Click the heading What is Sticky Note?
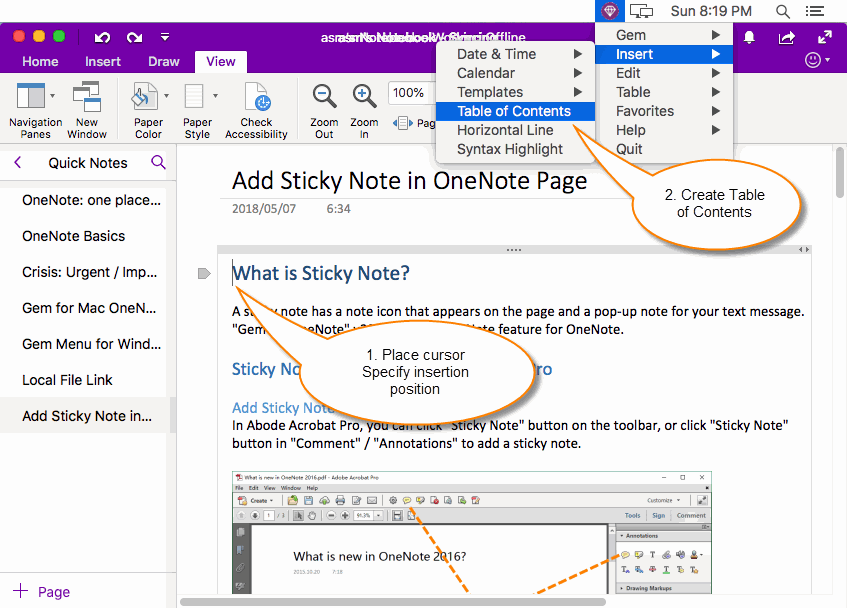 [321, 273]
